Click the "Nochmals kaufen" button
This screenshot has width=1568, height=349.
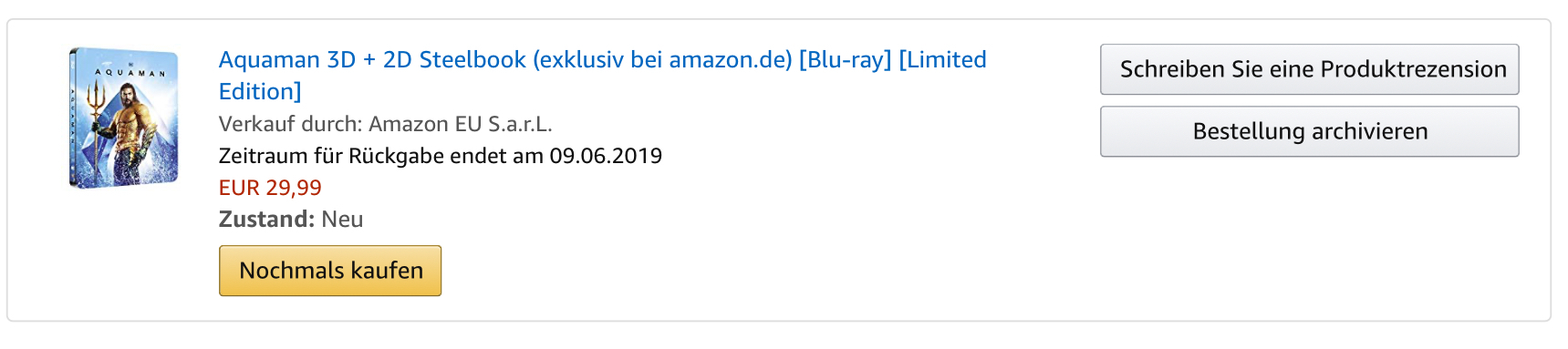click(330, 271)
